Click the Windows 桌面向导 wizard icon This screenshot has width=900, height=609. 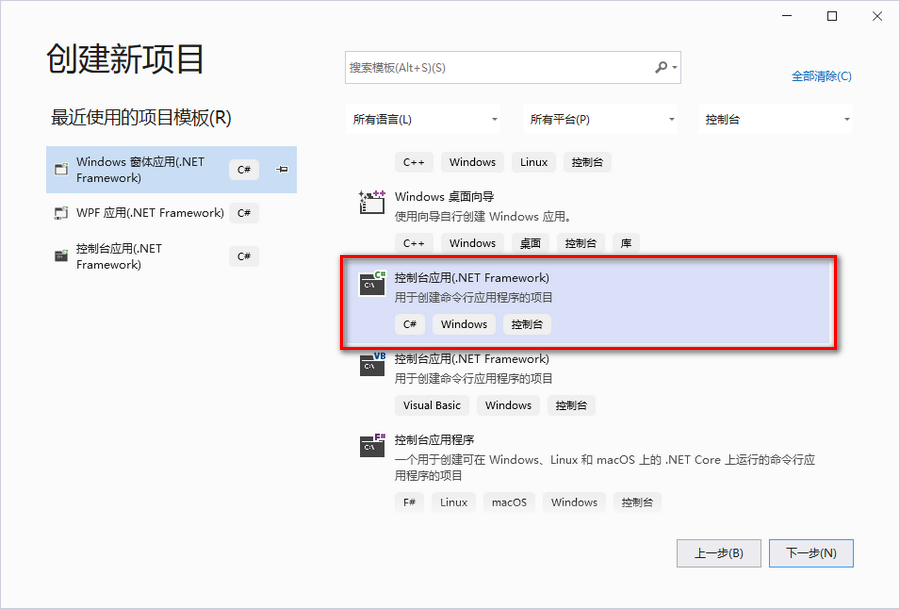pos(372,202)
